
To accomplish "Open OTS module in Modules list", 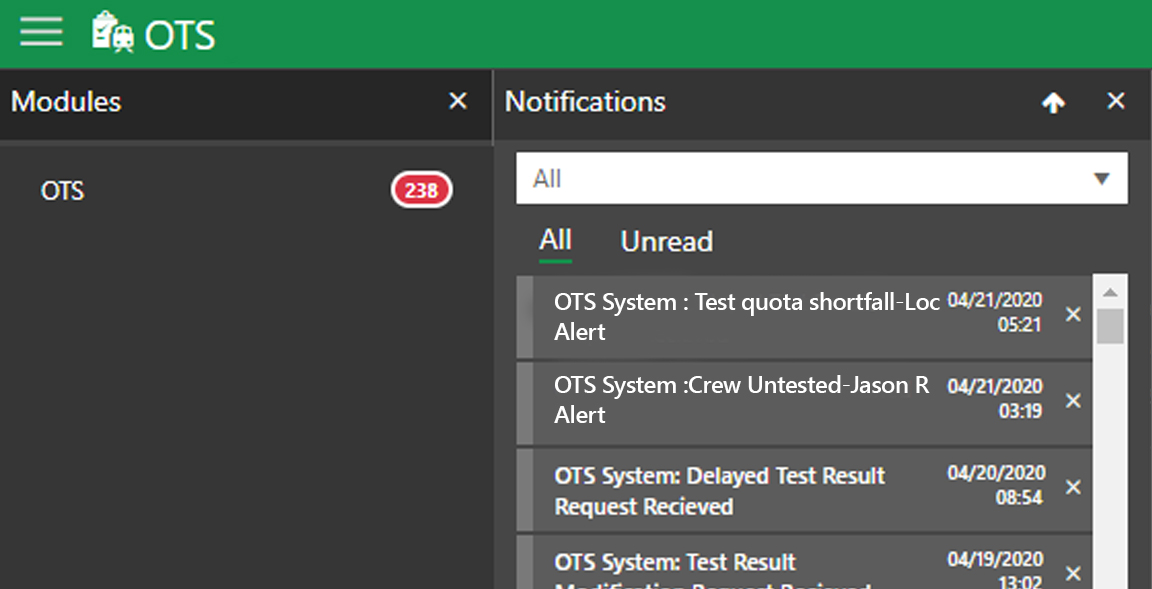I will (63, 190).
